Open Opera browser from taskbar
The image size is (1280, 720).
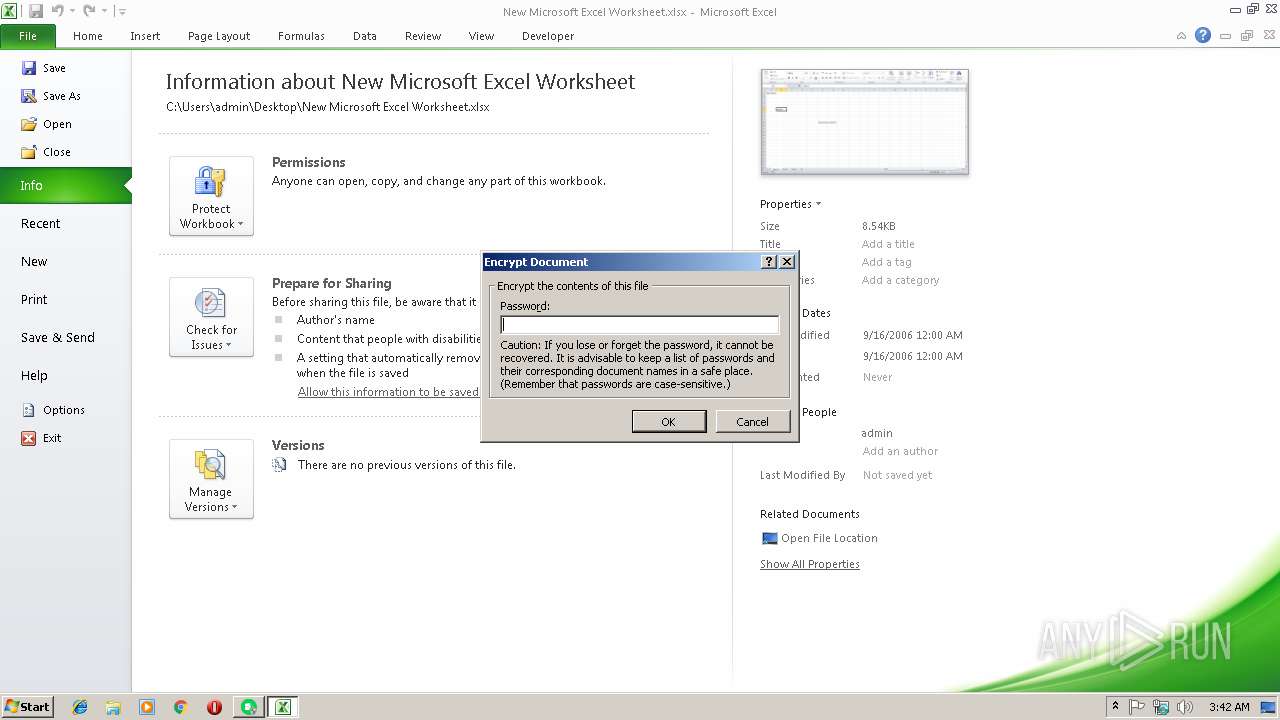point(214,707)
